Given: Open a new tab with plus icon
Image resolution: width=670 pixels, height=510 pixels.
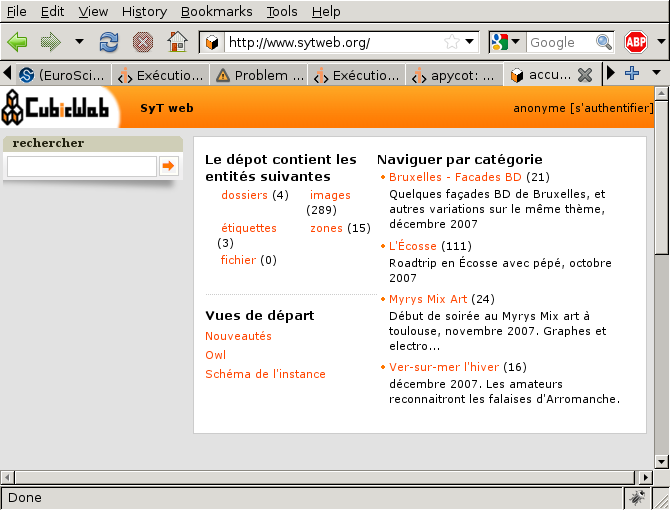Looking at the screenshot, I should tap(632, 74).
